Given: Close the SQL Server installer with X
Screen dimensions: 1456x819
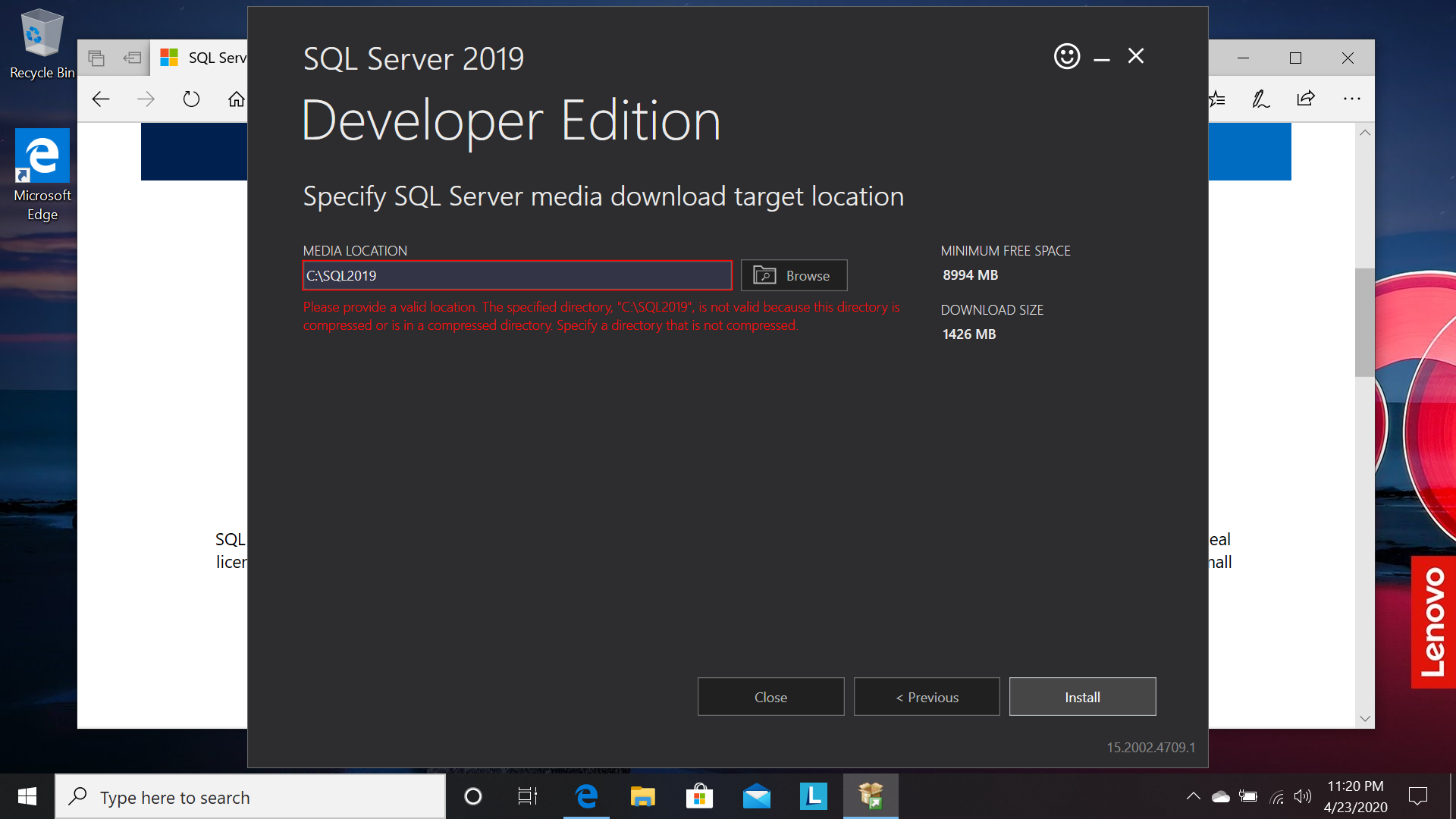Looking at the screenshot, I should [x=1136, y=56].
